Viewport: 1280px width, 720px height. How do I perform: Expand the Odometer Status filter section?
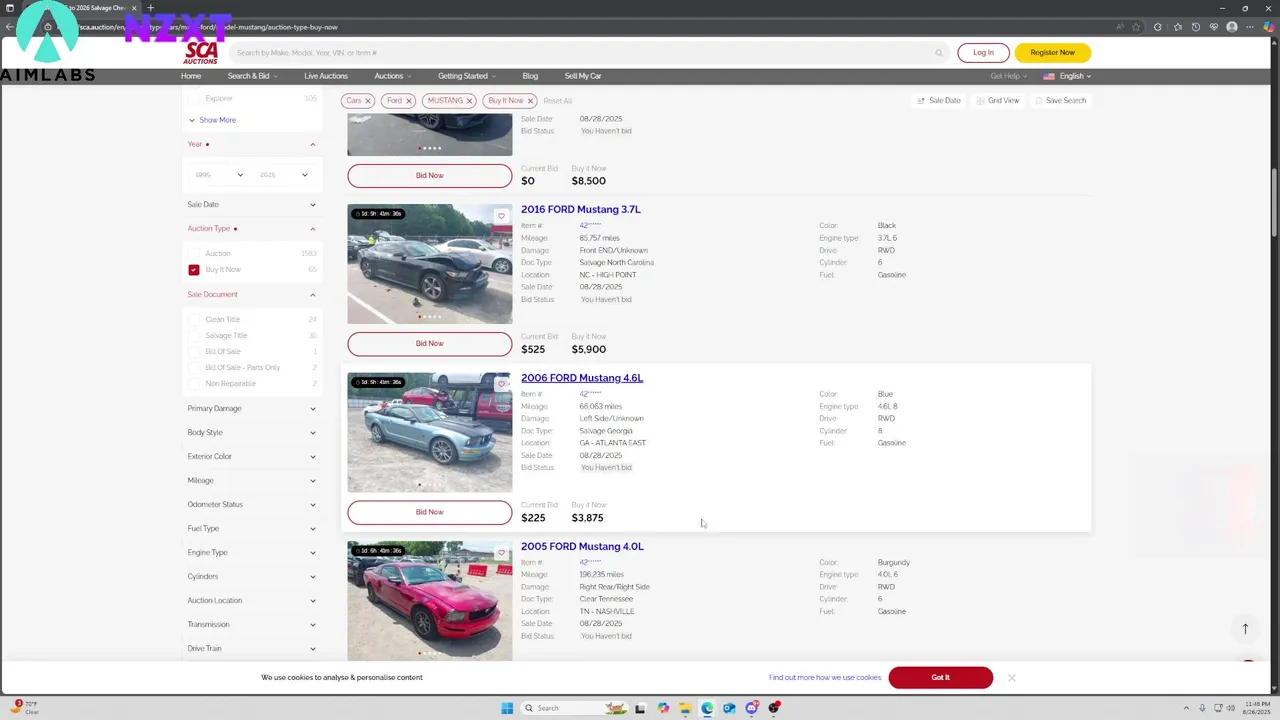(252, 505)
